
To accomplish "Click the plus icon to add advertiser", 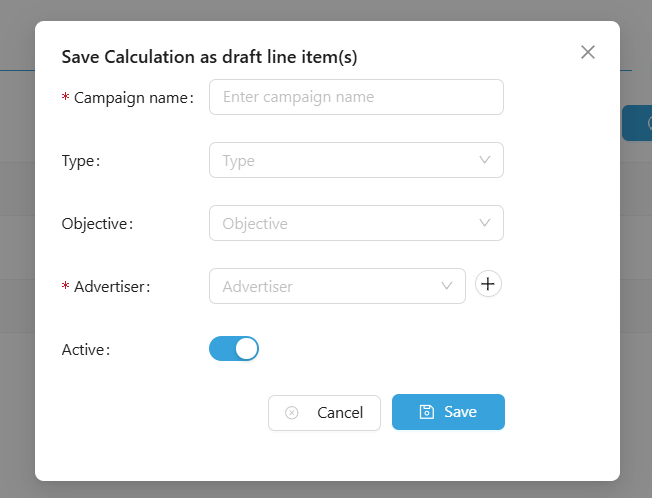I will tap(488, 285).
